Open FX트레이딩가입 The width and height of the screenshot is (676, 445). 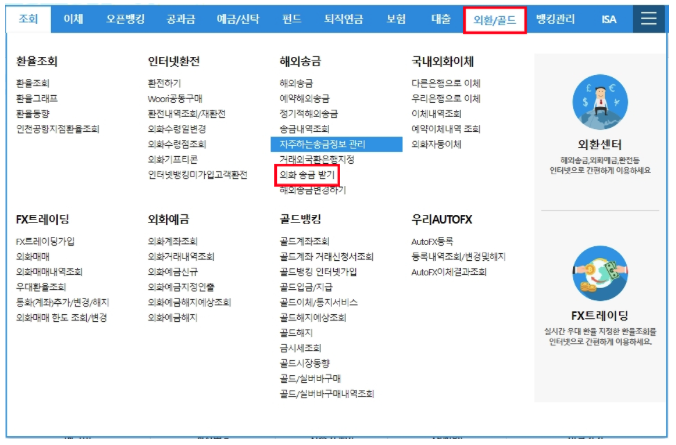[x=45, y=241]
